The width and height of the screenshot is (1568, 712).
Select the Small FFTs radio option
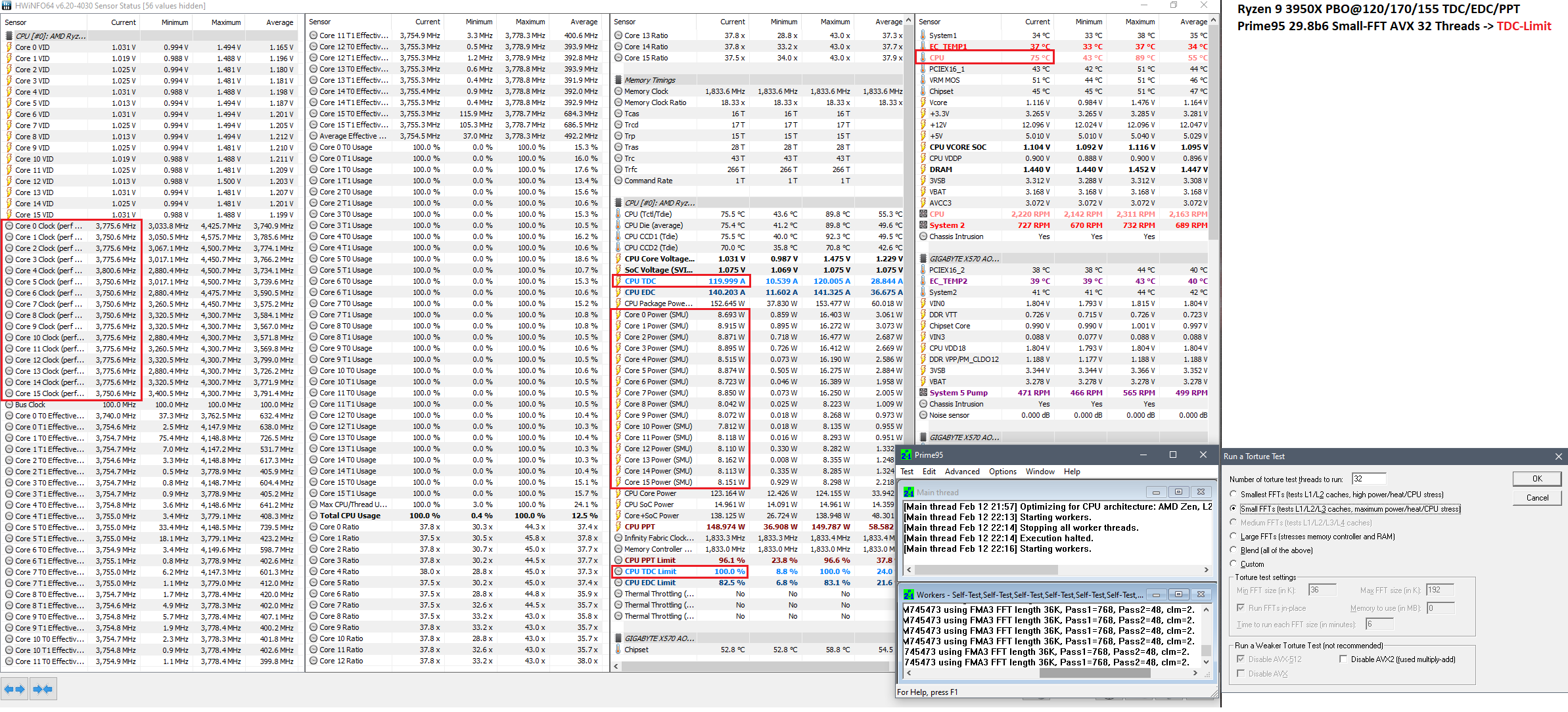point(1234,508)
